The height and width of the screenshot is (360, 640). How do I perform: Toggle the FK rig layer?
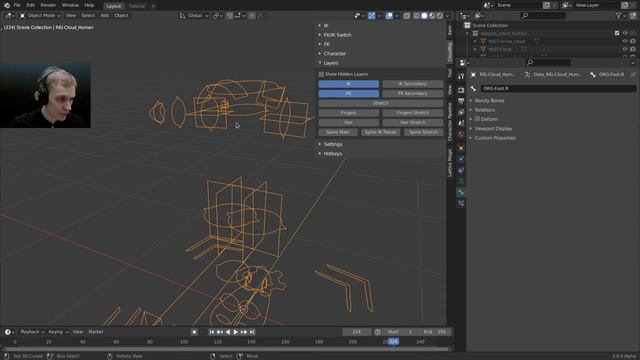pos(349,93)
